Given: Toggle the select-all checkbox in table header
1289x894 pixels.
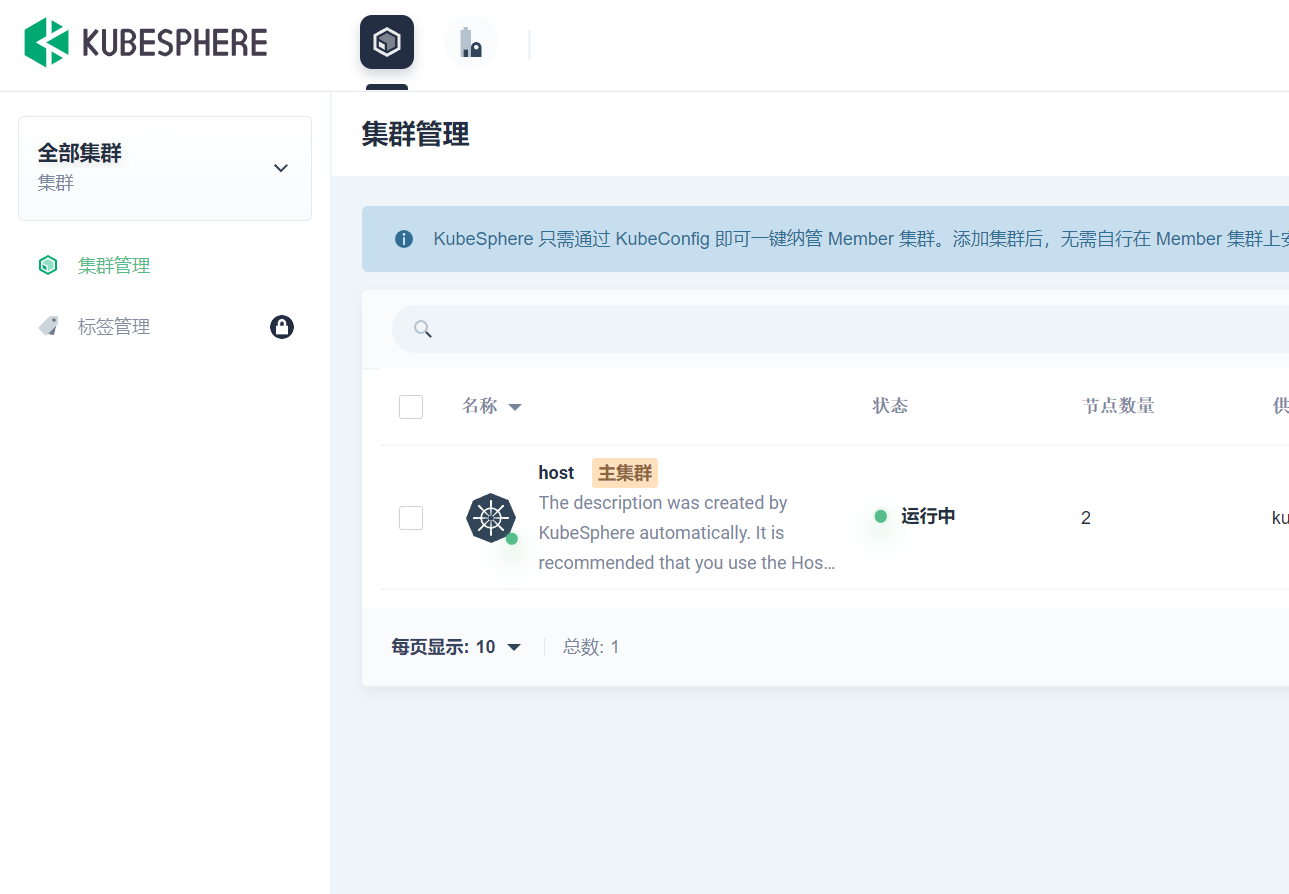Looking at the screenshot, I should (411, 407).
